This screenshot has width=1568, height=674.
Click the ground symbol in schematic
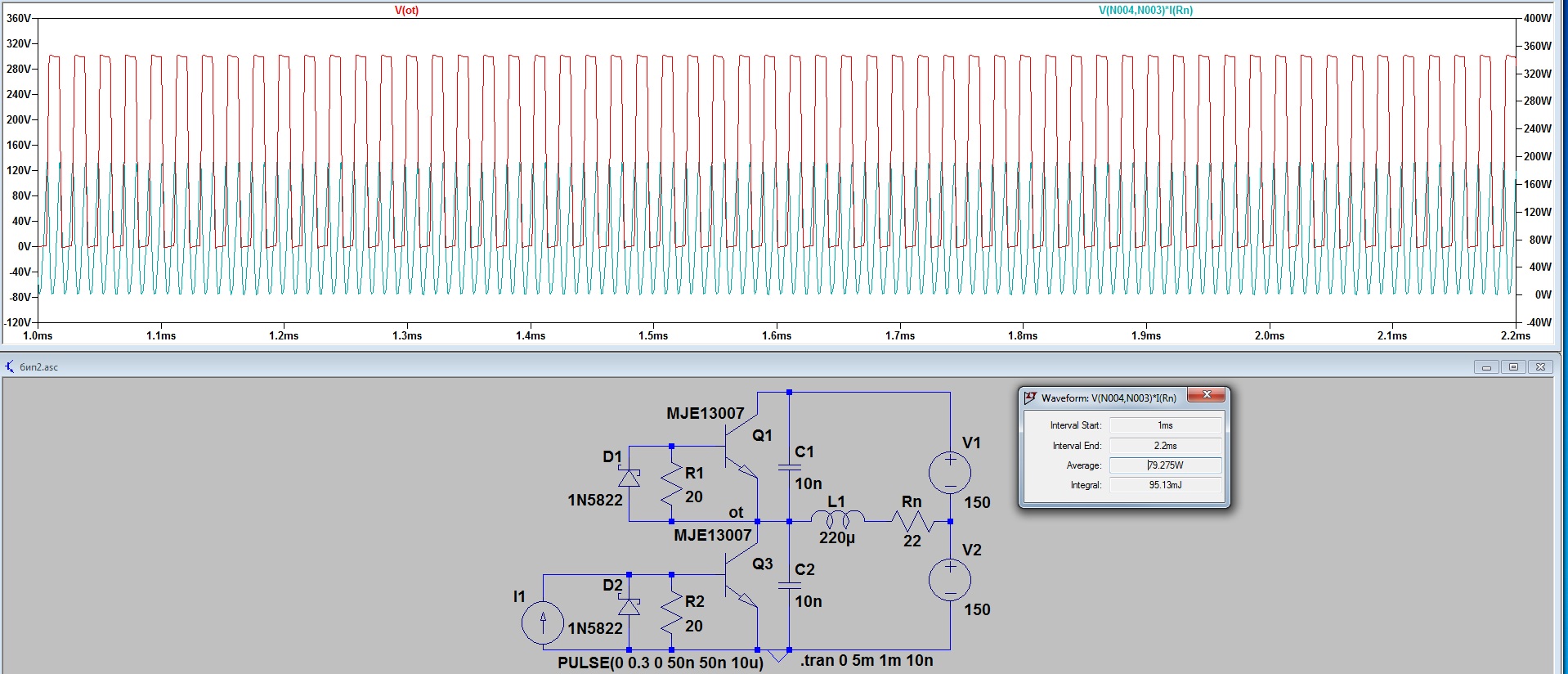click(x=779, y=655)
